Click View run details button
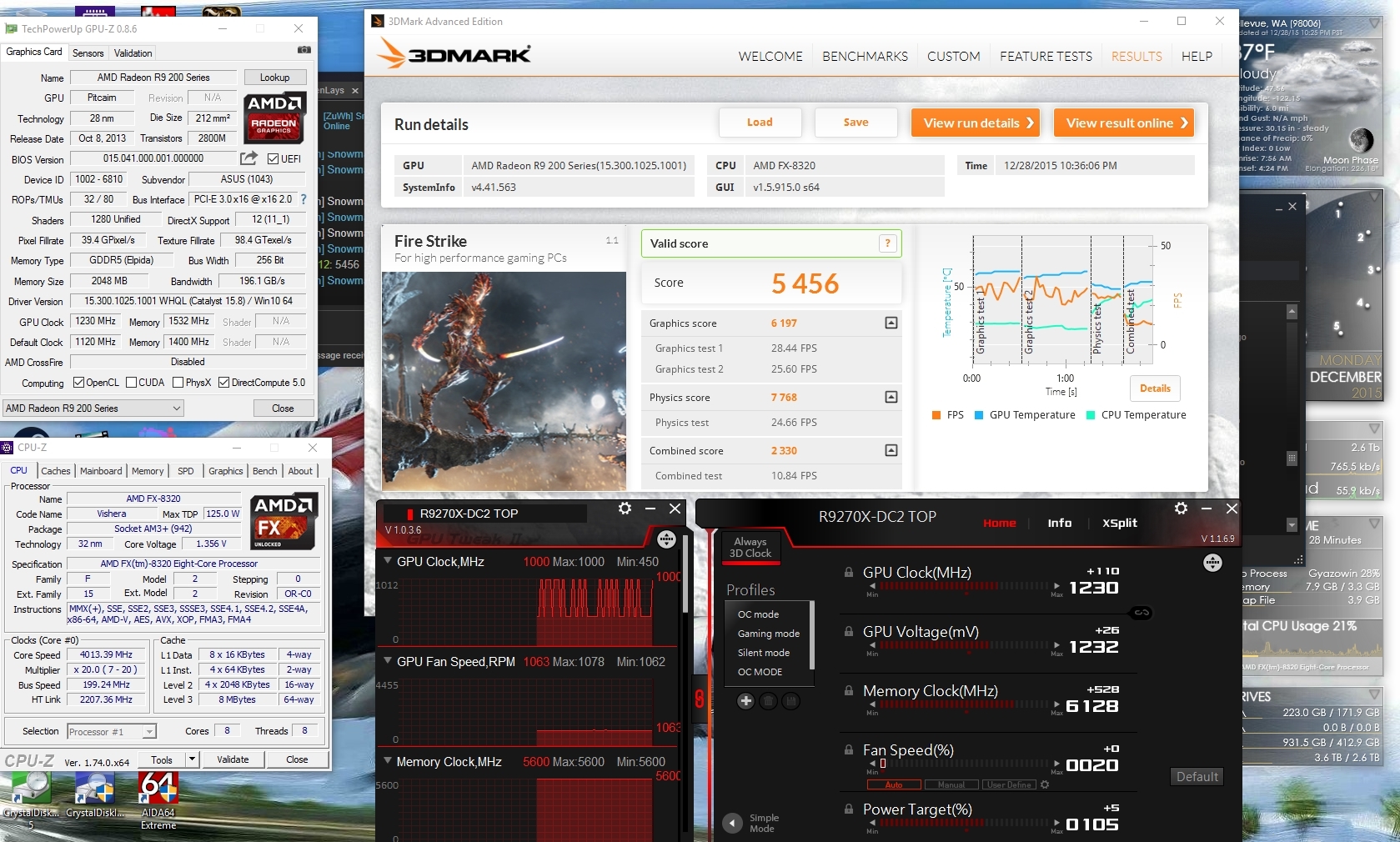This screenshot has width=1400, height=842. [x=976, y=123]
